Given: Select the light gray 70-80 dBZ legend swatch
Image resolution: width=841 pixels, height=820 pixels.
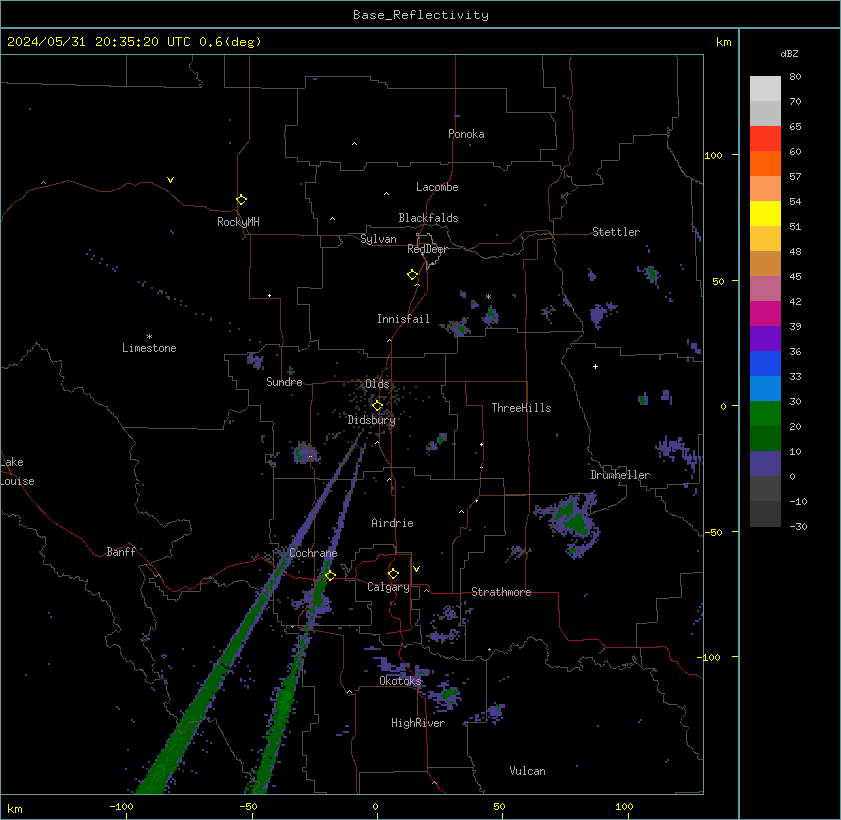Looking at the screenshot, I should (x=765, y=88).
